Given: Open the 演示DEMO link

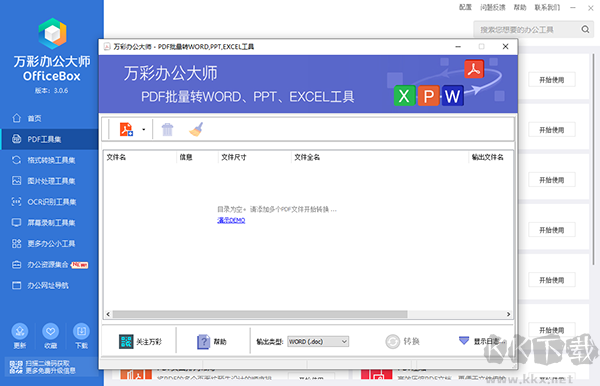Looking at the screenshot, I should pos(231,220).
